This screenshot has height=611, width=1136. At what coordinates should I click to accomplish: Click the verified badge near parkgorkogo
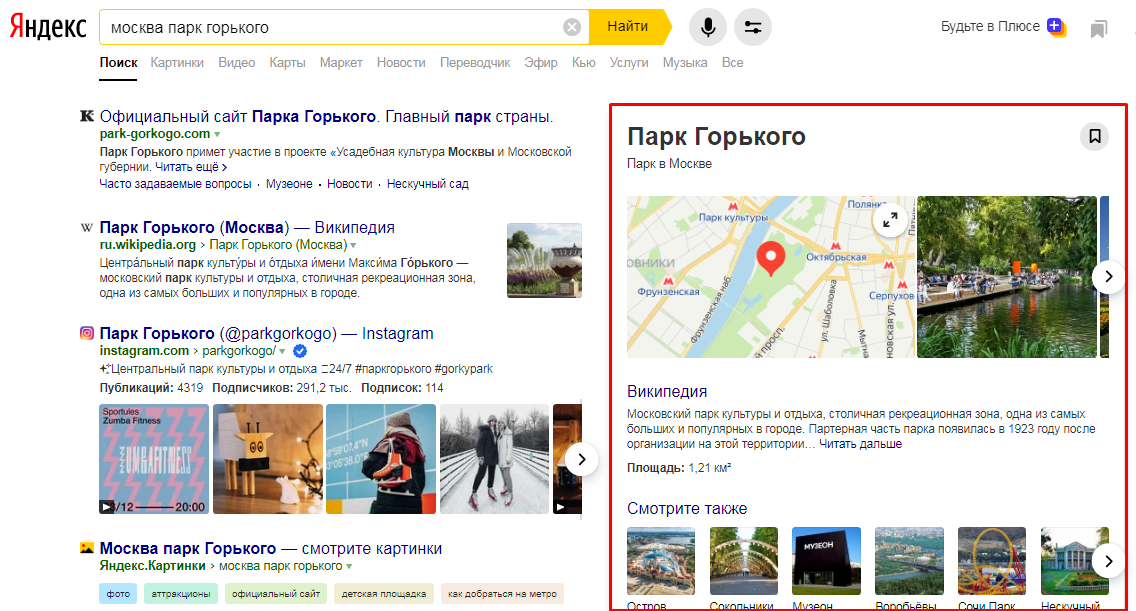tap(299, 351)
